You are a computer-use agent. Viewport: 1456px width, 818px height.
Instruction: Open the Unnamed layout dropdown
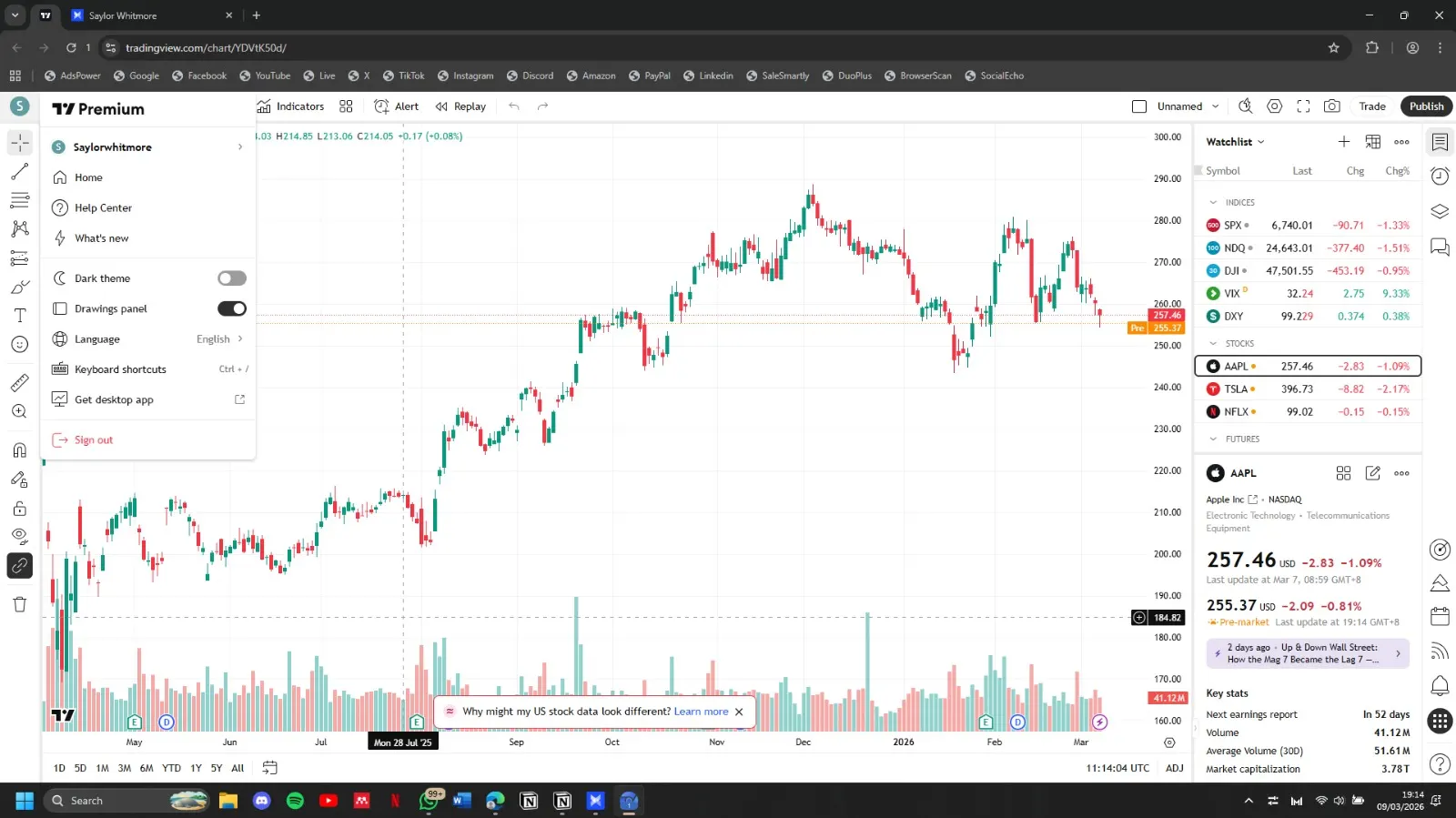1188,106
